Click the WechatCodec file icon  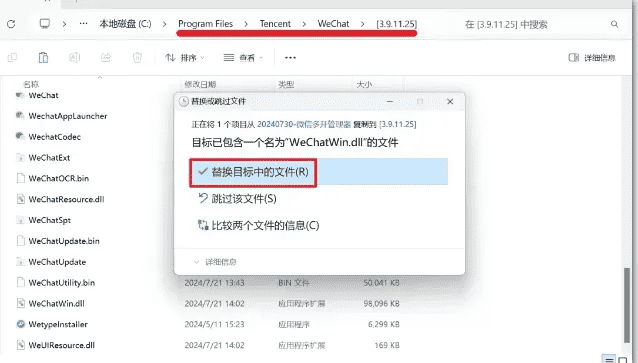pos(20,136)
